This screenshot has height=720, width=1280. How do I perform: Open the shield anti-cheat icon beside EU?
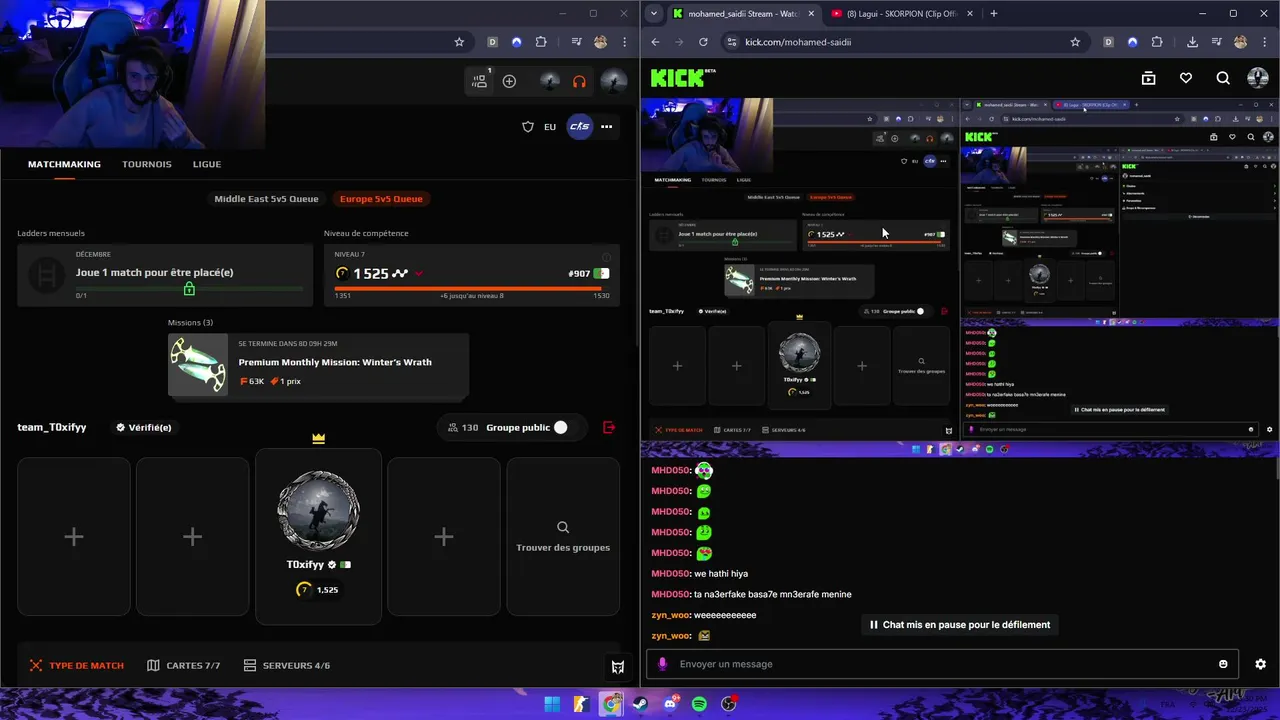click(528, 127)
